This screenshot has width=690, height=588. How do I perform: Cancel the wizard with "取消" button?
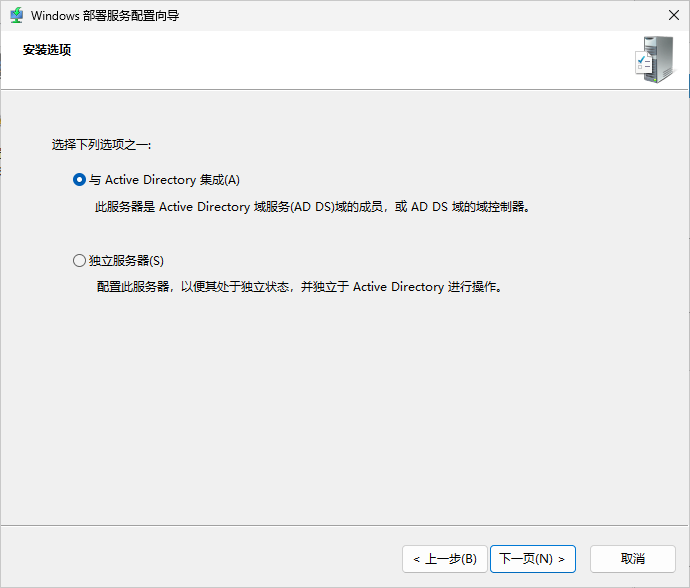[632, 559]
